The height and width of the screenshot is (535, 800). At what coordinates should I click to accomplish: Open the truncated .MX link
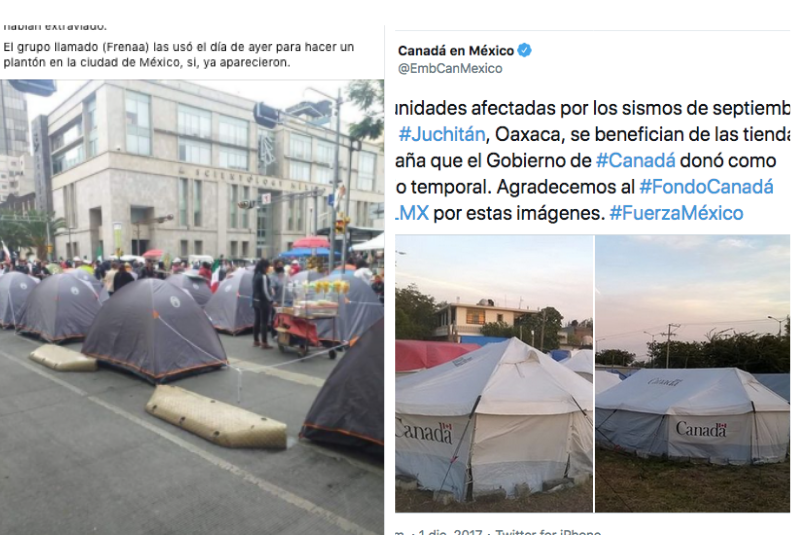412,213
